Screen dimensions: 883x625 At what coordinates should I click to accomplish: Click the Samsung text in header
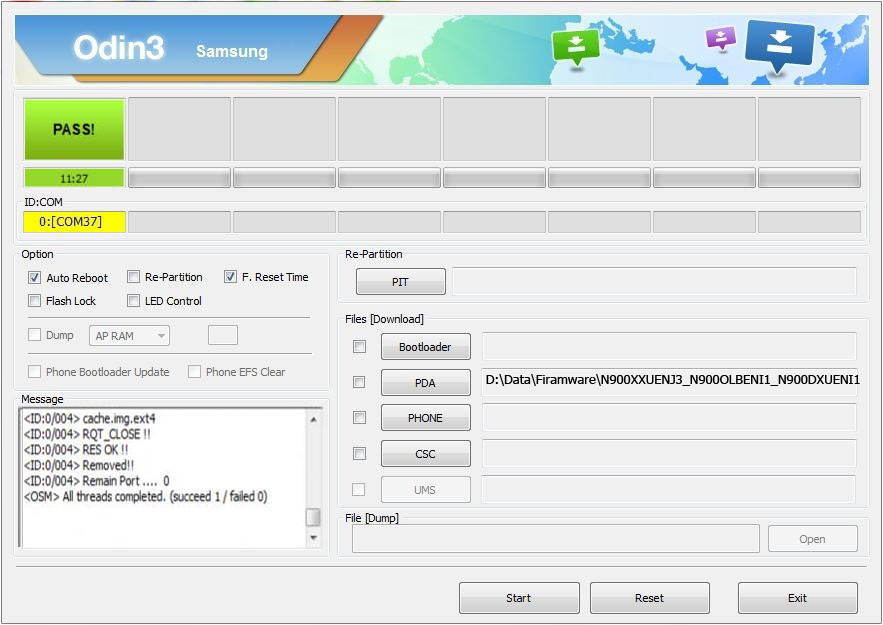pyautogui.click(x=232, y=51)
